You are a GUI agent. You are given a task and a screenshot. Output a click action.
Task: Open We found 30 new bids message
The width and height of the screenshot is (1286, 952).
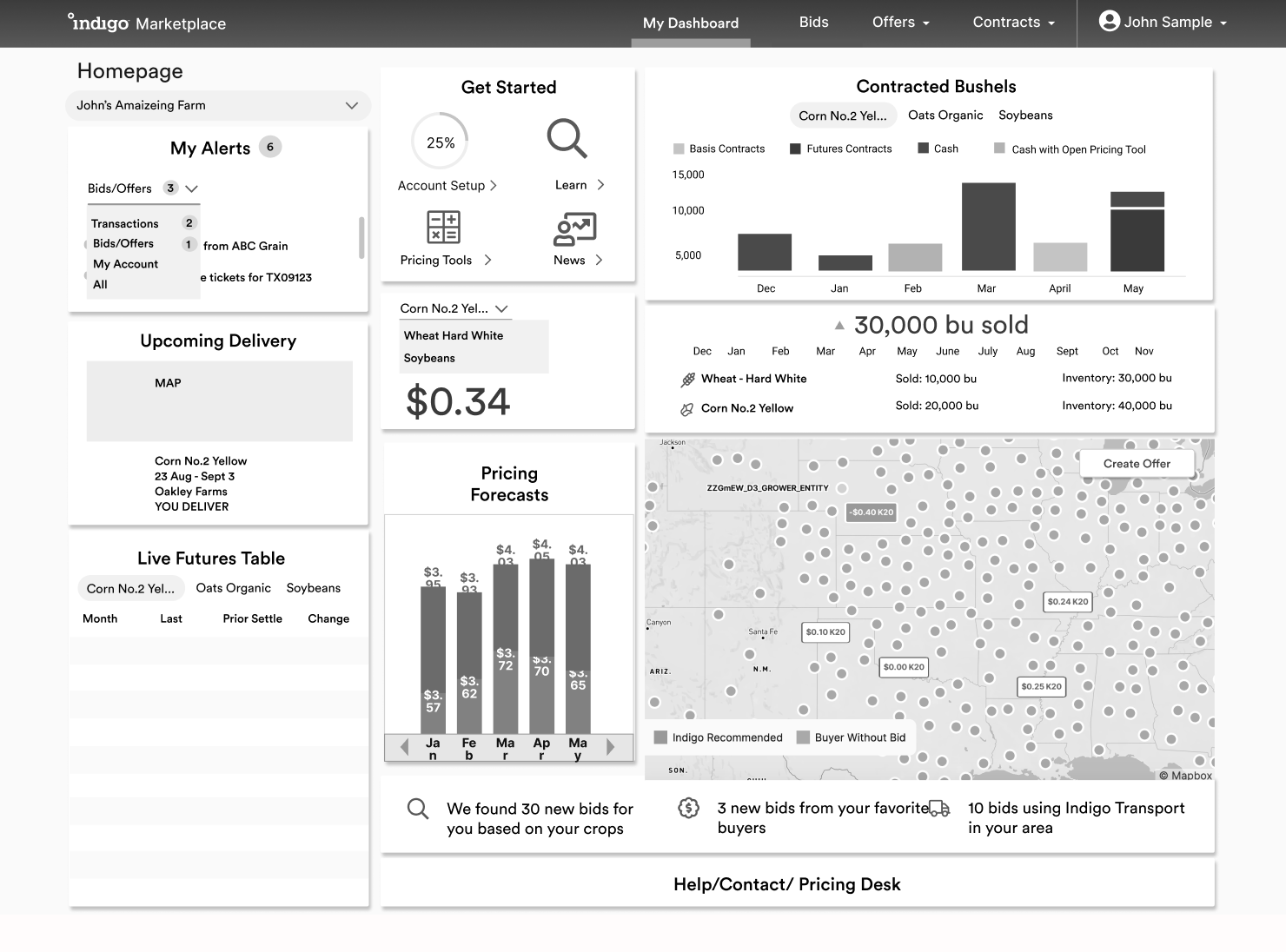540,818
